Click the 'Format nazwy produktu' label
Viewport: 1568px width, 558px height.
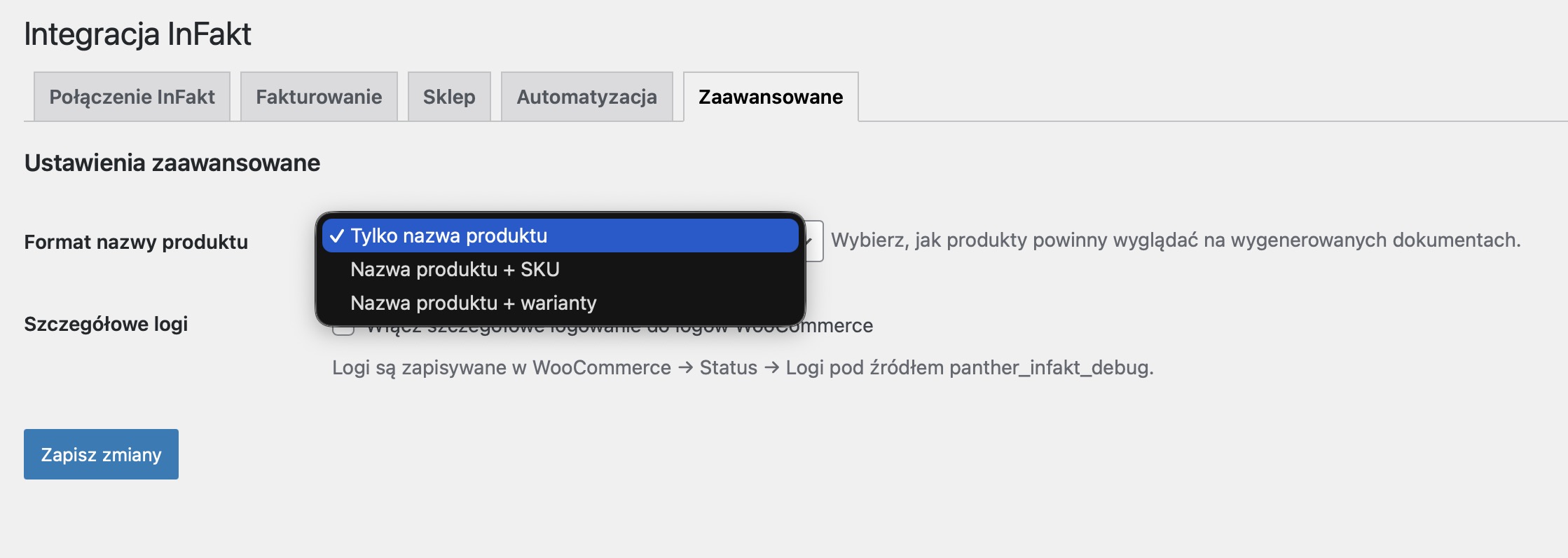click(136, 242)
